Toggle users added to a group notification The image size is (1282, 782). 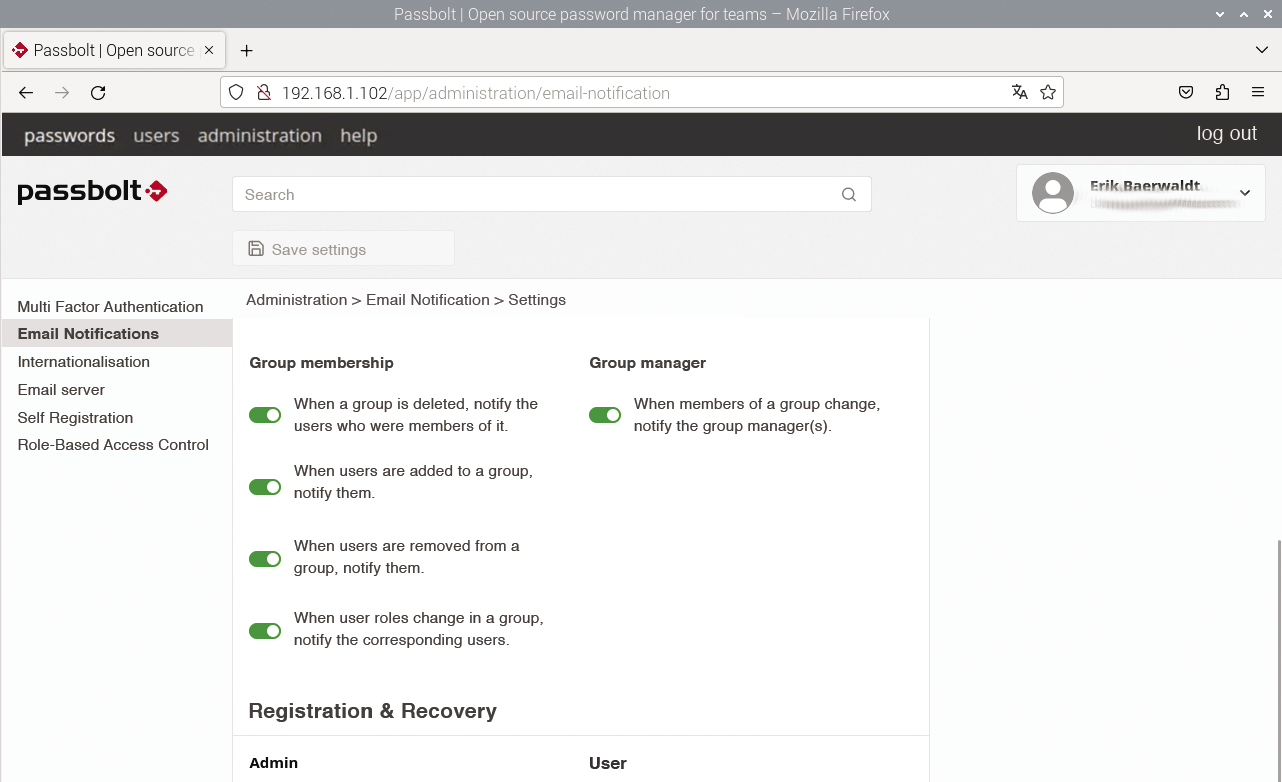[x=265, y=487]
